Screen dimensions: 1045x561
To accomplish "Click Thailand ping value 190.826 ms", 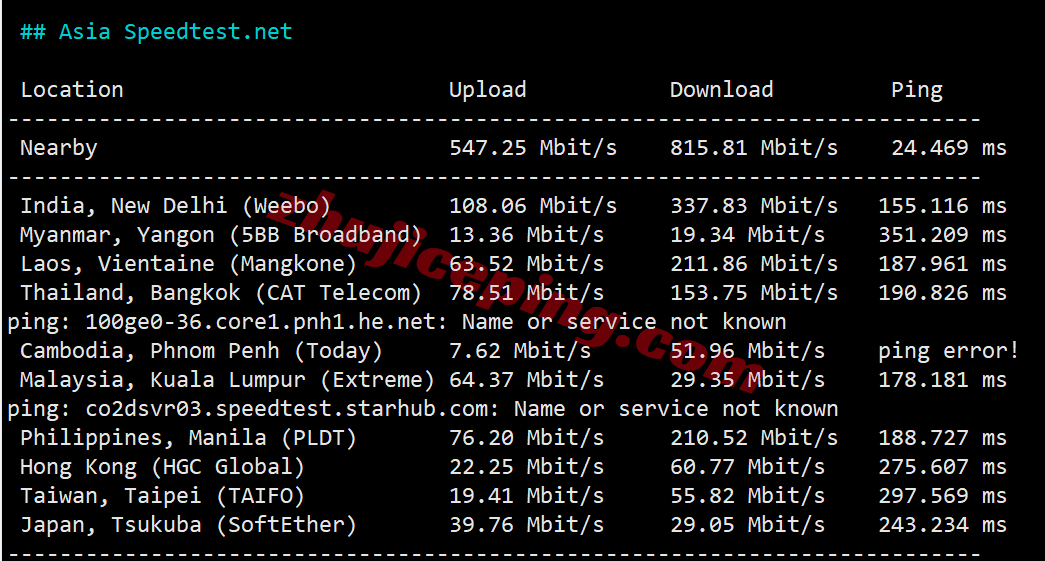I will pyautogui.click(x=942, y=293).
